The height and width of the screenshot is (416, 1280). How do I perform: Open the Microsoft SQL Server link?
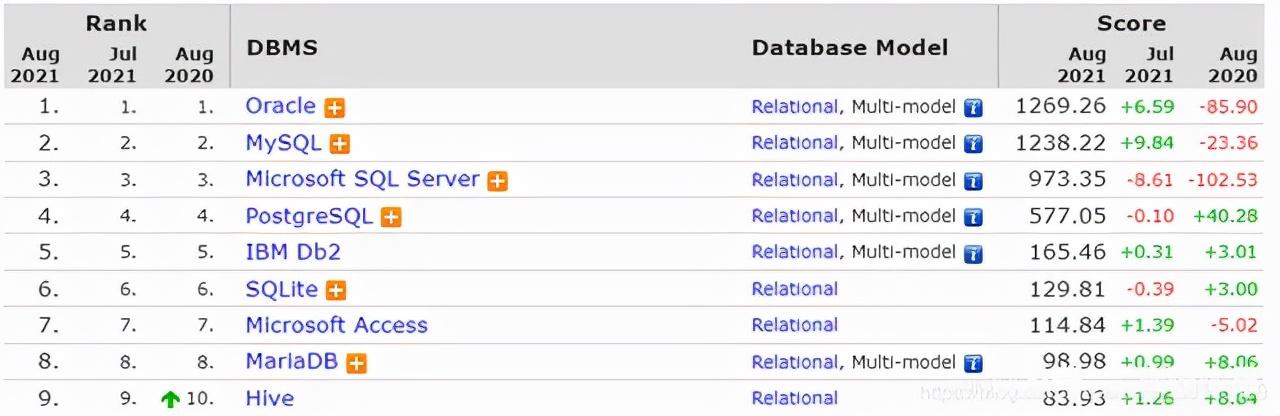[x=362, y=179]
